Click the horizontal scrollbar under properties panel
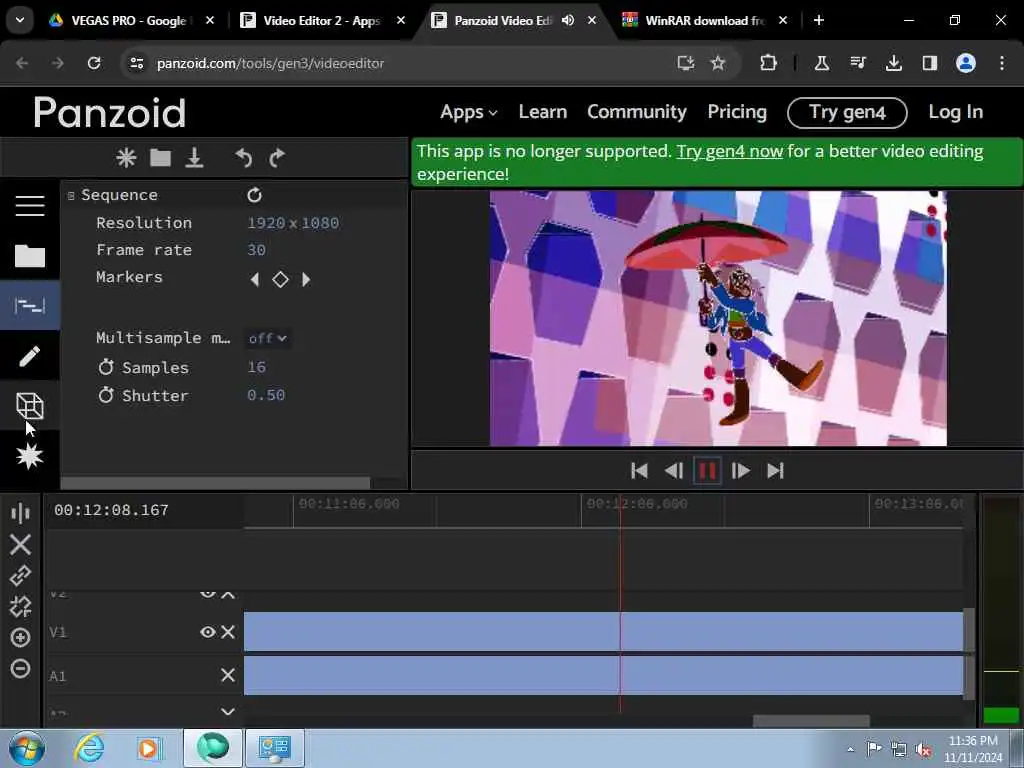1024x768 pixels. (x=215, y=483)
